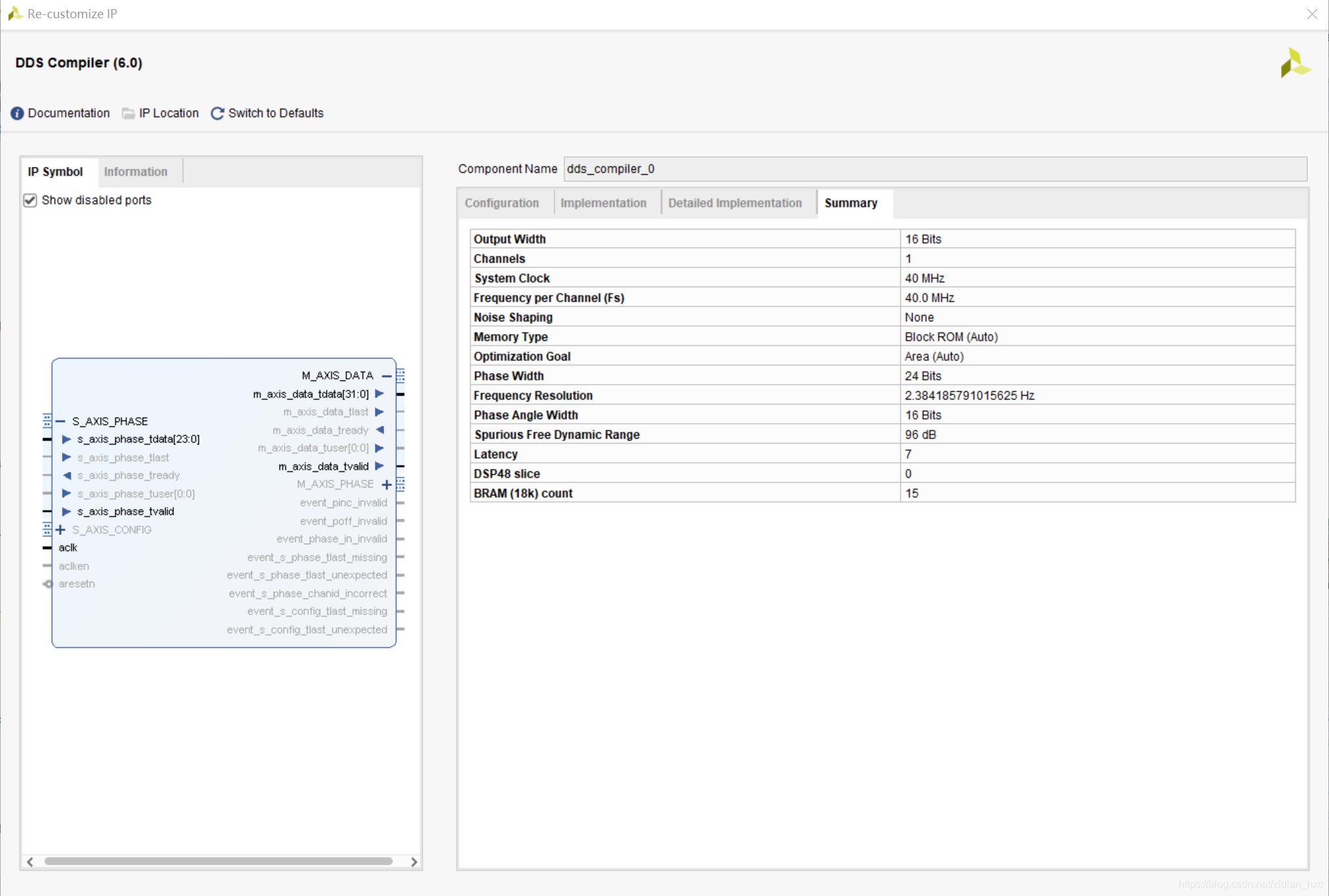Click the S_AXIS_PHASE bus interface icon
1329x896 pixels.
47,421
